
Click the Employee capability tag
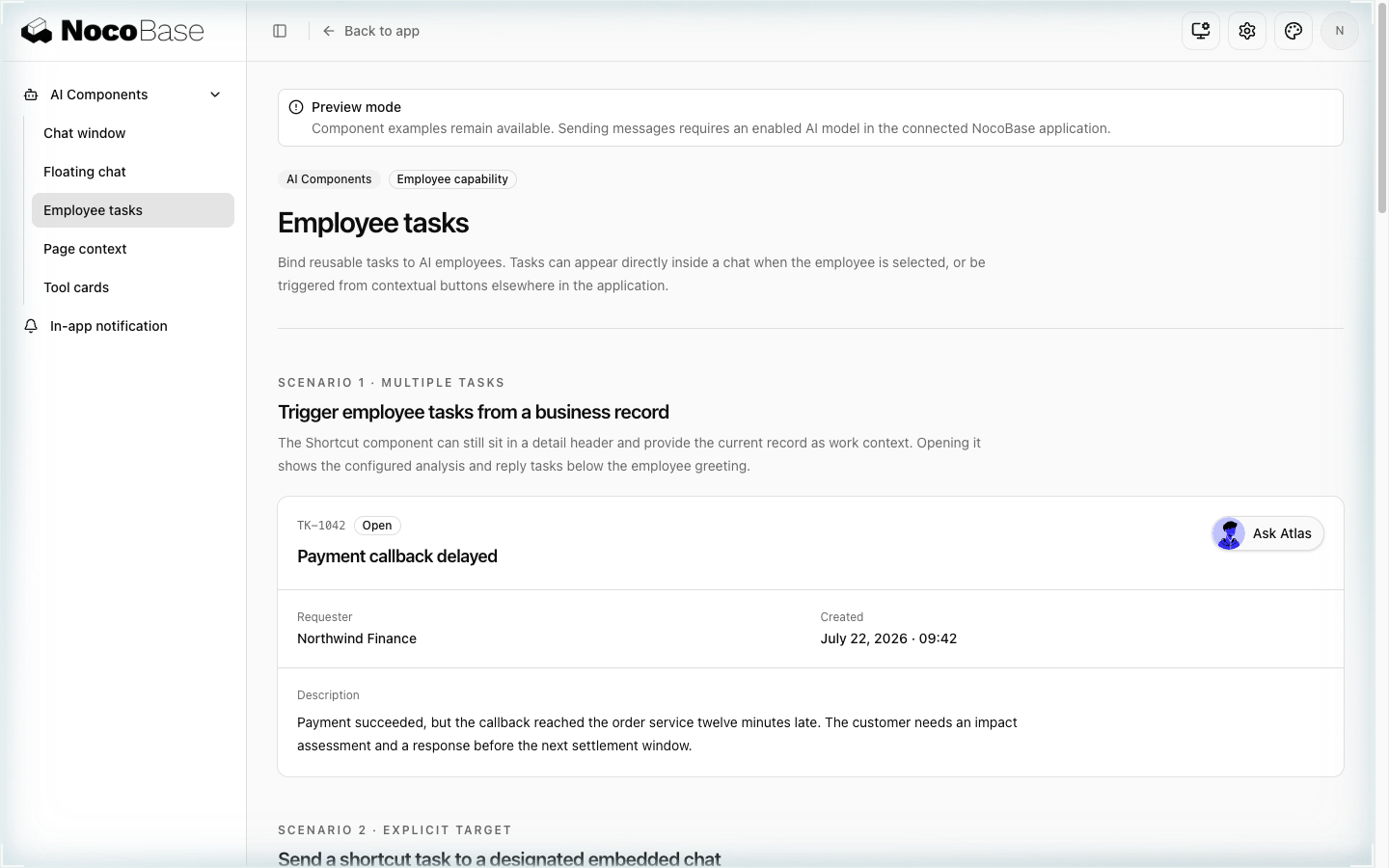tap(452, 179)
